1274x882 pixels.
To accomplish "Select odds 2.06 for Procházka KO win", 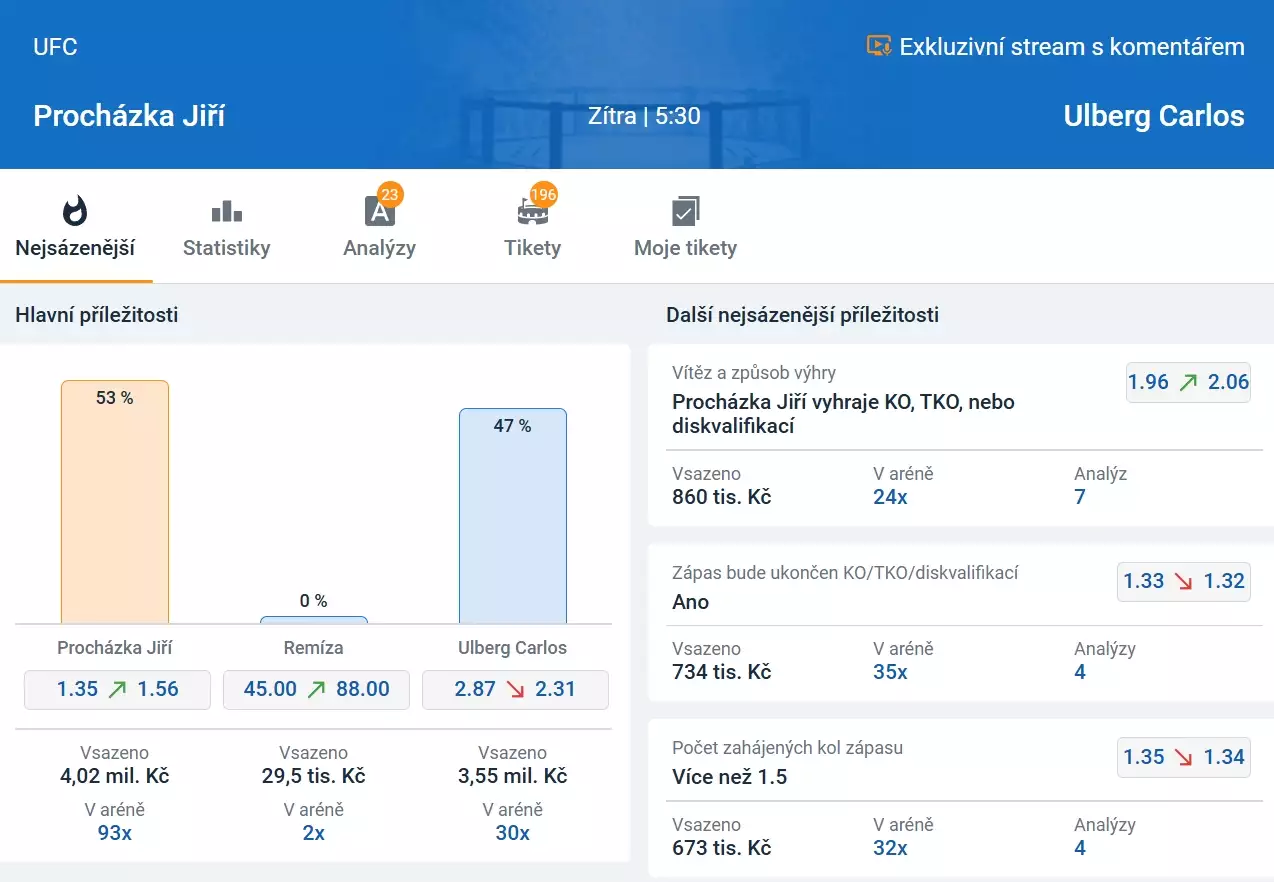I will [x=1188, y=382].
